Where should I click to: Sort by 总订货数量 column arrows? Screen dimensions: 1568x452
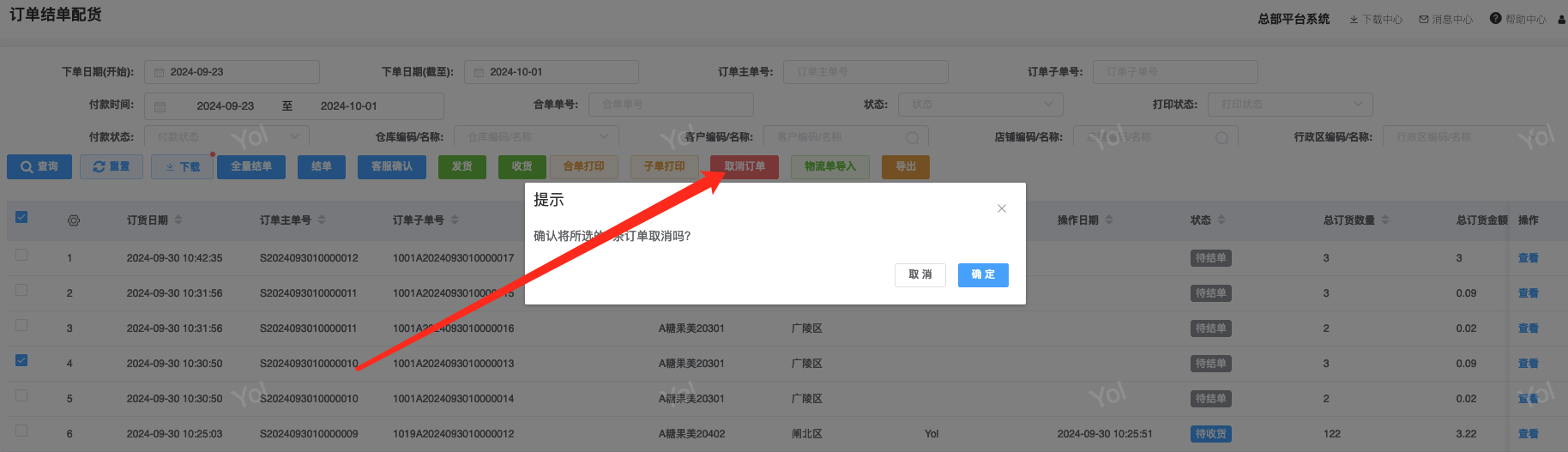1385,220
